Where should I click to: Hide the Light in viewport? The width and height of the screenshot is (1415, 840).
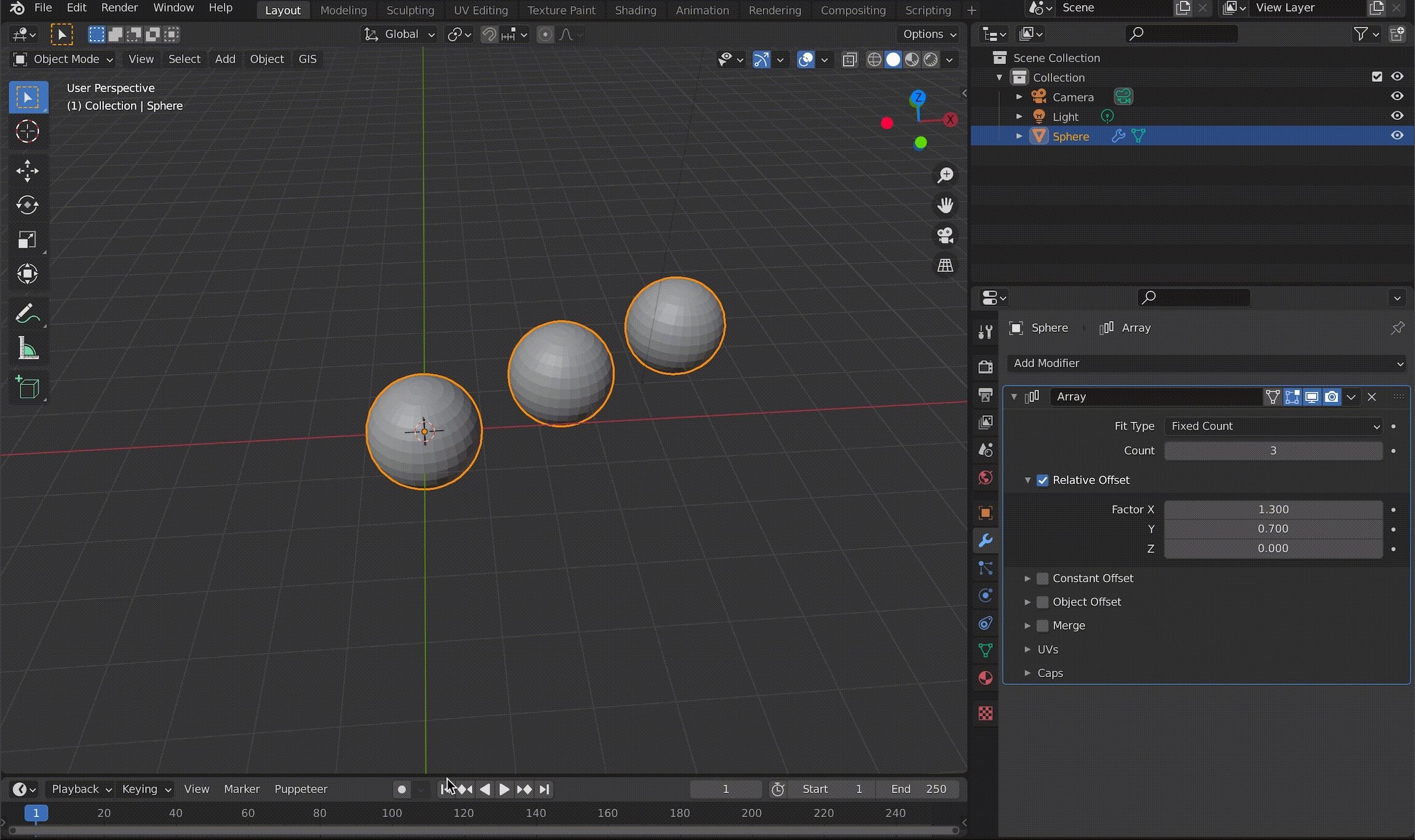[1397, 116]
